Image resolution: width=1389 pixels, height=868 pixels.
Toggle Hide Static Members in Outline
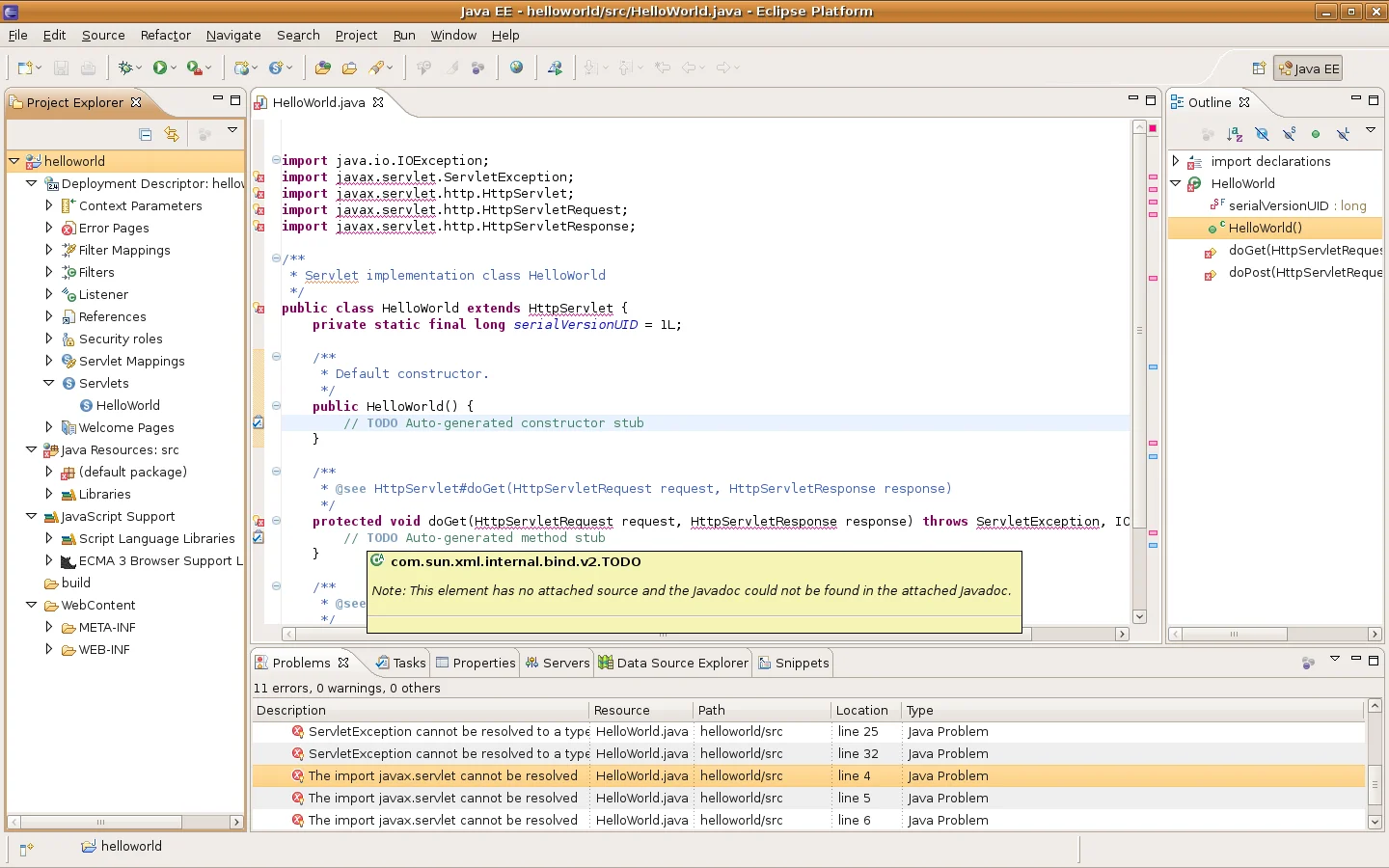[x=1289, y=134]
